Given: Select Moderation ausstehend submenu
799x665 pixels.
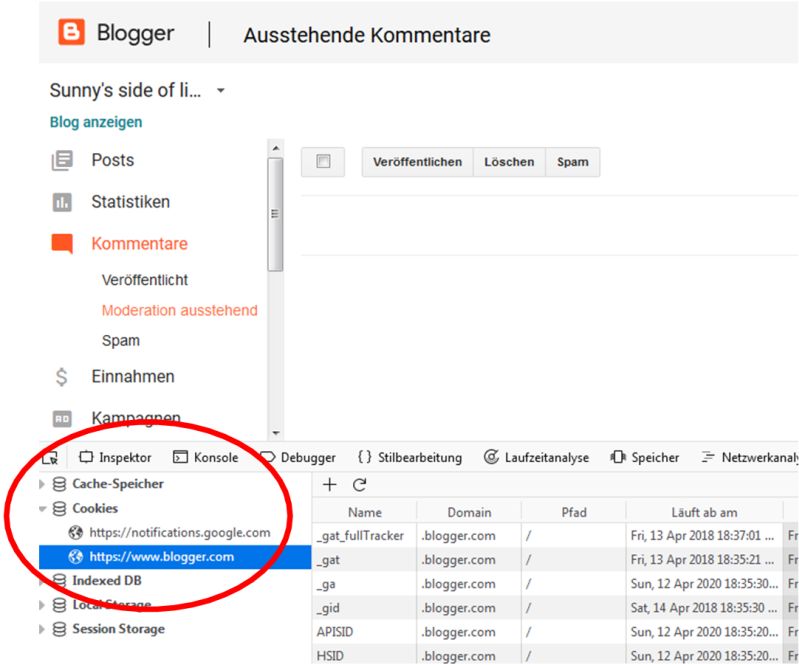Looking at the screenshot, I should (179, 310).
